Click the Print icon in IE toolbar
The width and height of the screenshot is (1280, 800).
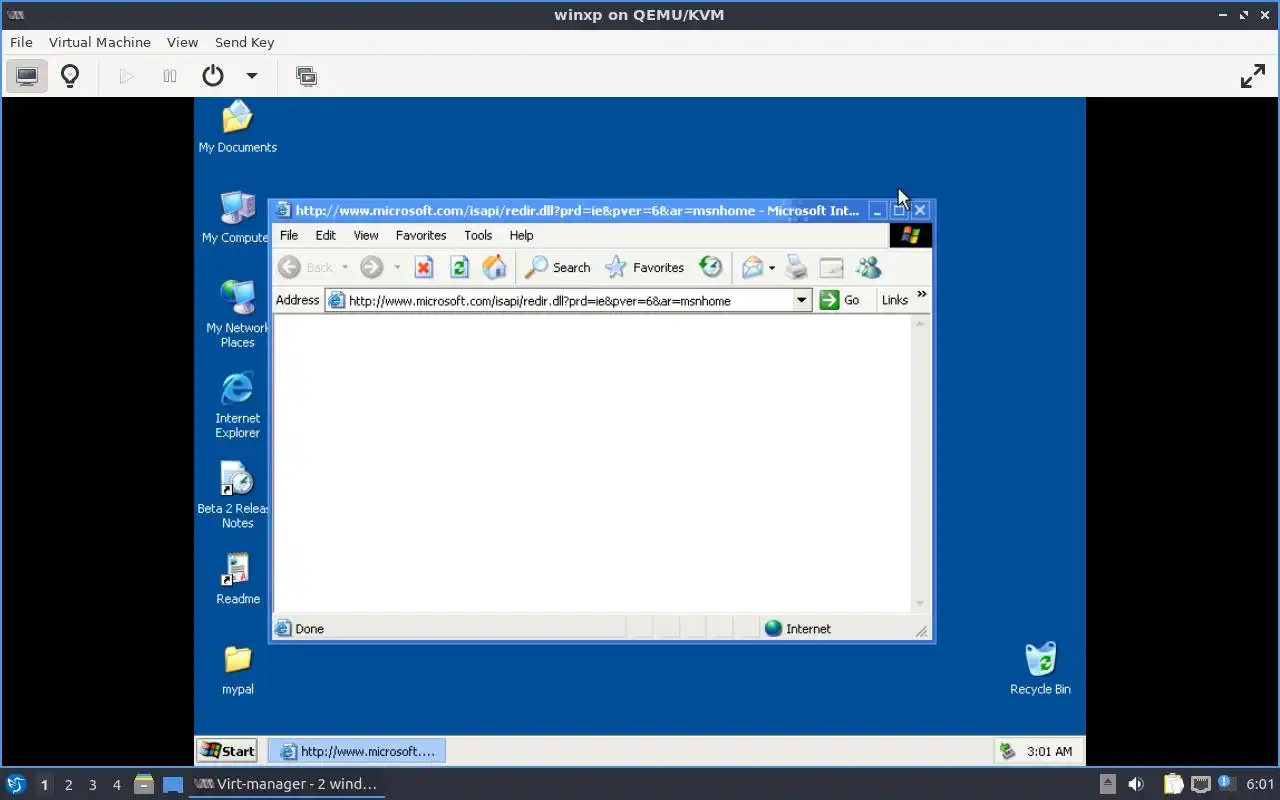click(x=796, y=267)
